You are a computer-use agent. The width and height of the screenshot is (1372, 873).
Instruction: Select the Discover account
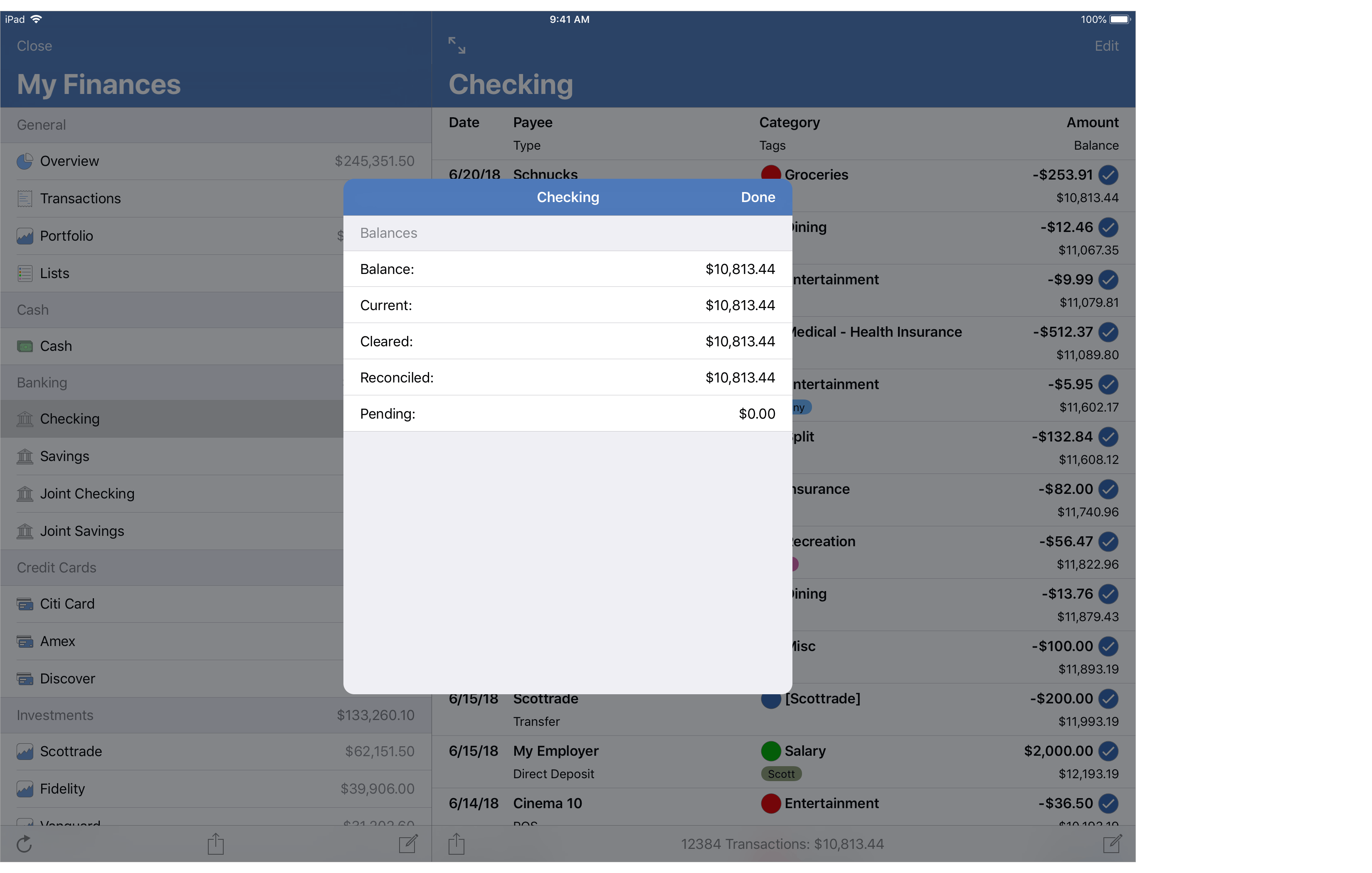tap(67, 679)
